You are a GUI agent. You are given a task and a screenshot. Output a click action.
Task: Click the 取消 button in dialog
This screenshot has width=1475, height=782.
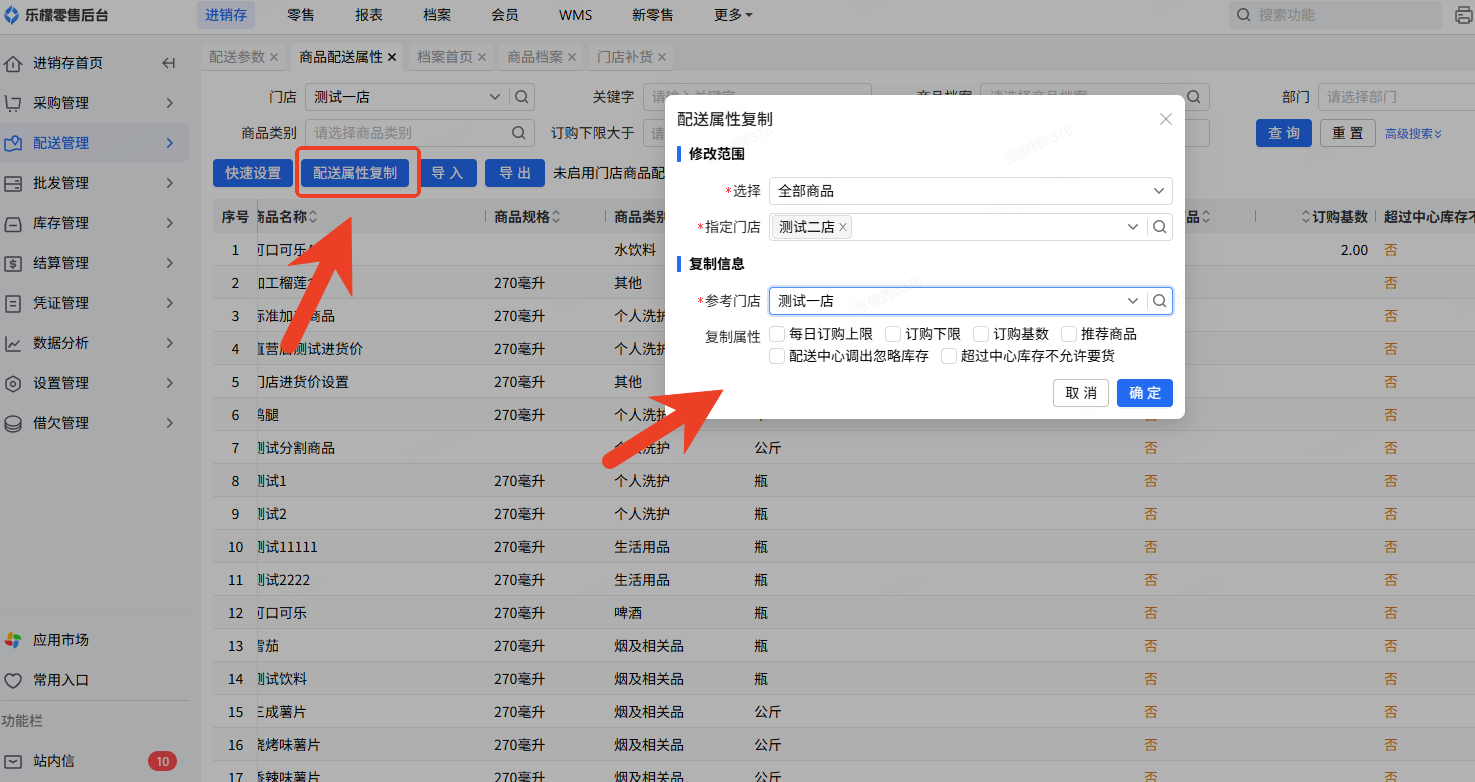(x=1080, y=393)
